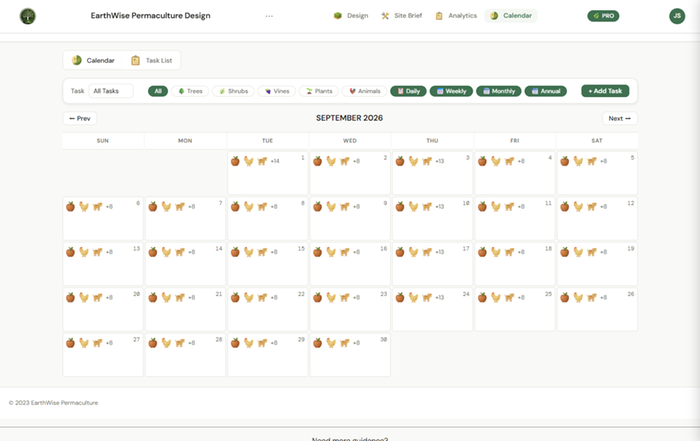Click the apple icon on September 13
This screenshot has width=700, height=441.
point(71,252)
